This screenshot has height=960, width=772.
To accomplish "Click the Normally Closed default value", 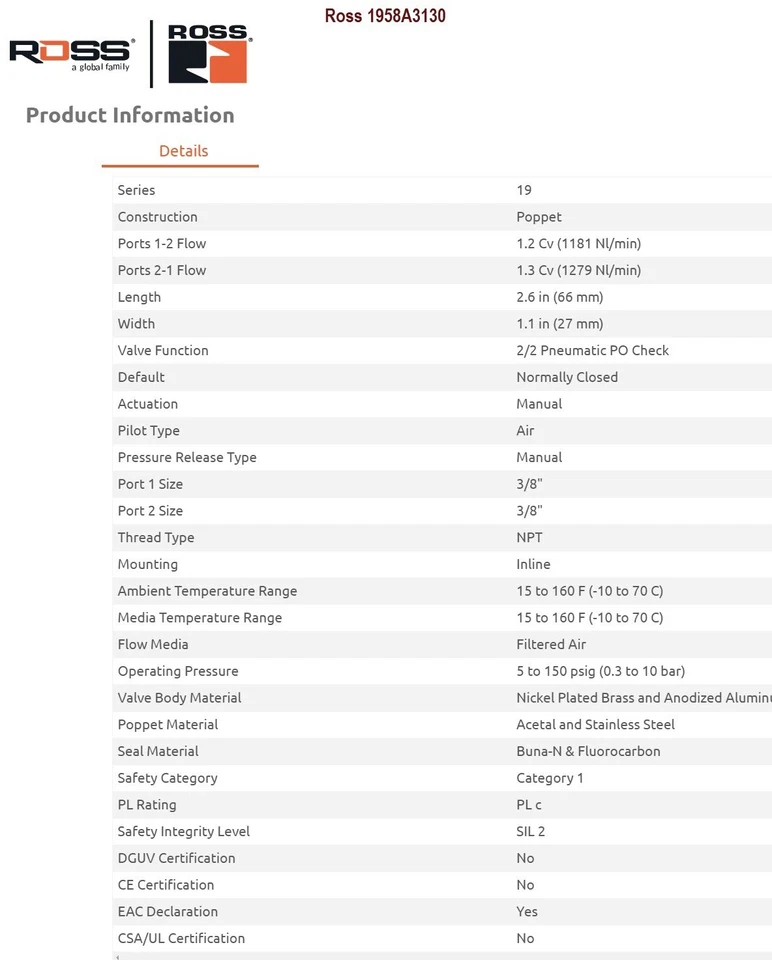I will coord(567,377).
